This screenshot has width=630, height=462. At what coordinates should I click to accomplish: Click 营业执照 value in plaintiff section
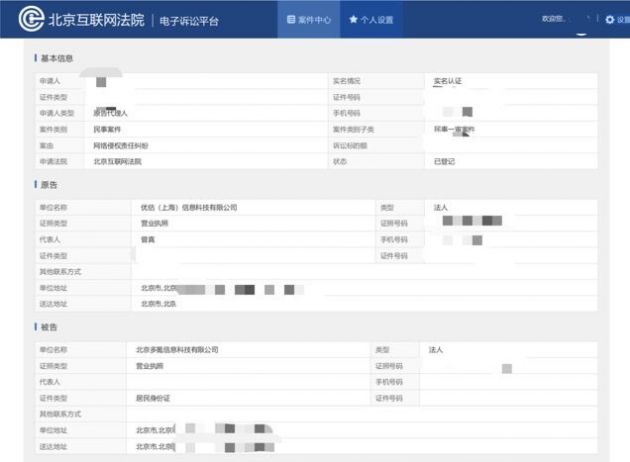(154, 223)
